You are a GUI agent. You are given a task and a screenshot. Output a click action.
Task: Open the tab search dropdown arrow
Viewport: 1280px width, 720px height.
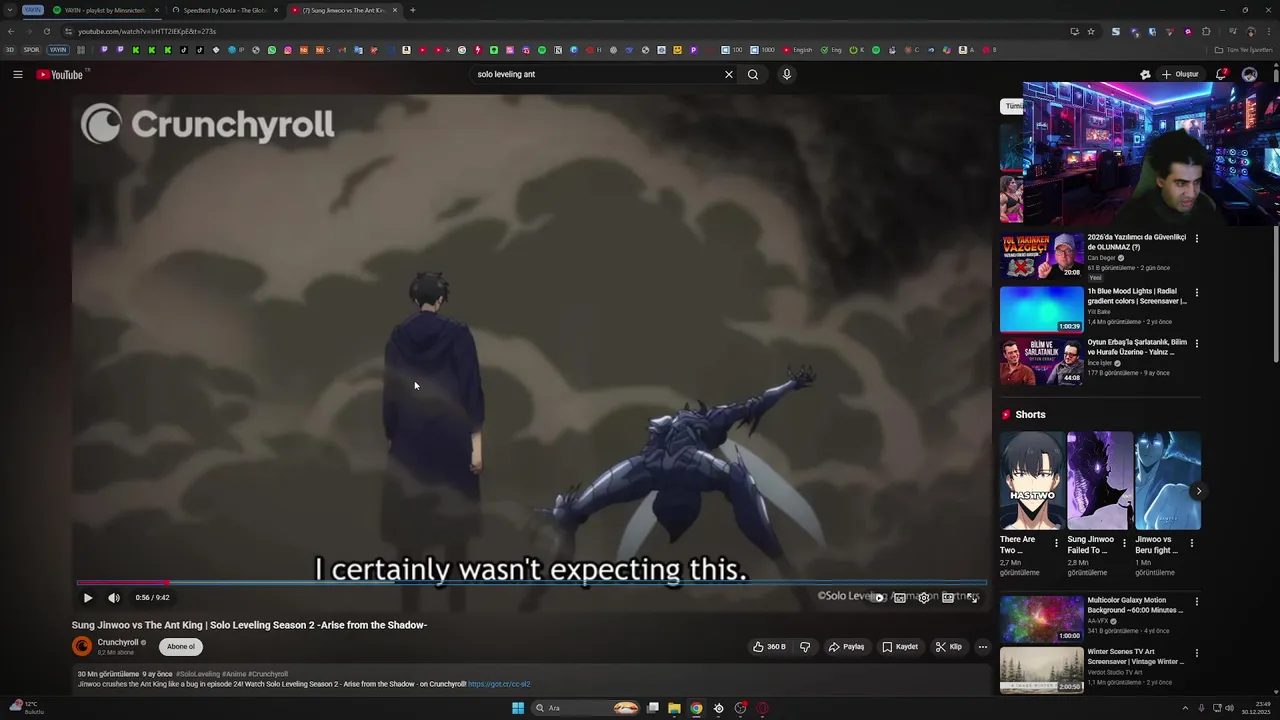pos(10,10)
